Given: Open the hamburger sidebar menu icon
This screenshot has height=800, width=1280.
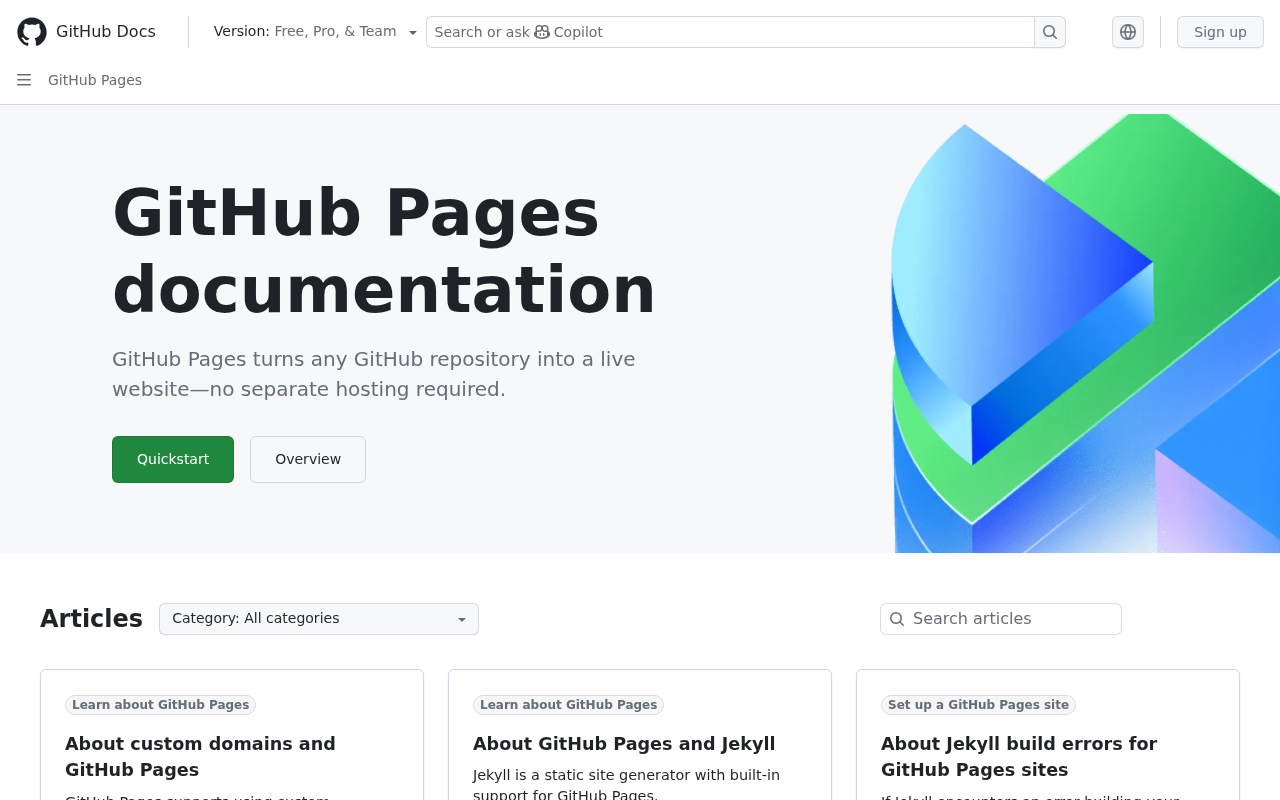Looking at the screenshot, I should (x=24, y=80).
